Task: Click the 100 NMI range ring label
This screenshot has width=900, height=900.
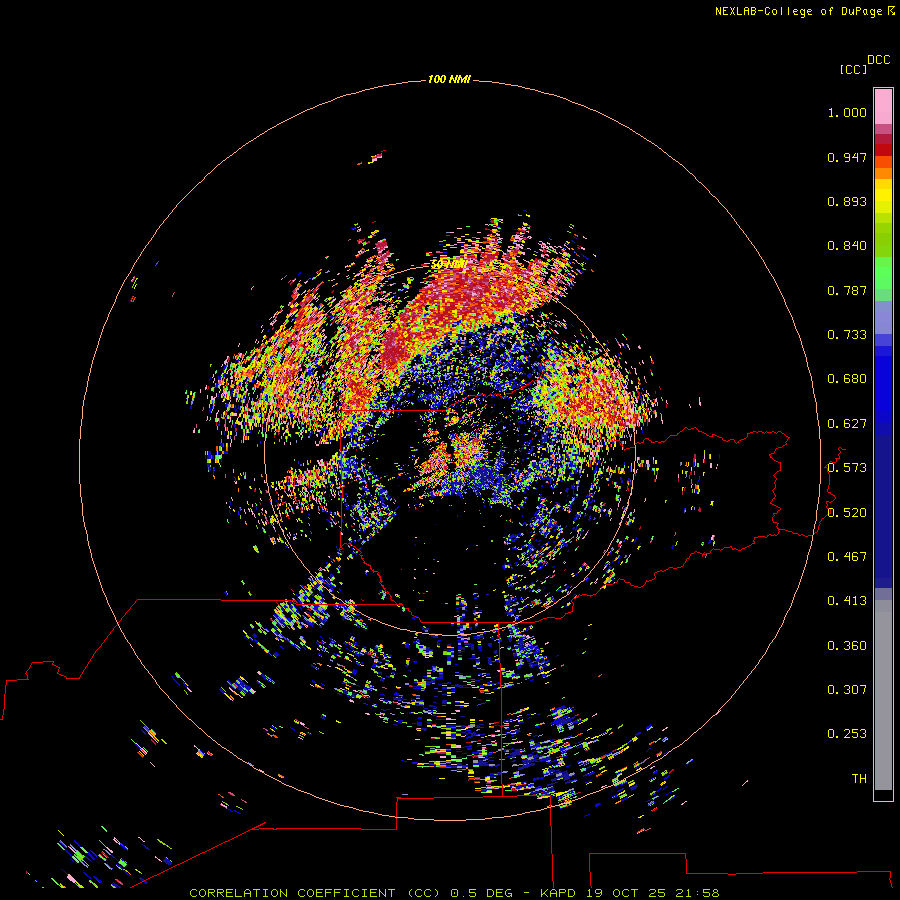Action: point(449,79)
